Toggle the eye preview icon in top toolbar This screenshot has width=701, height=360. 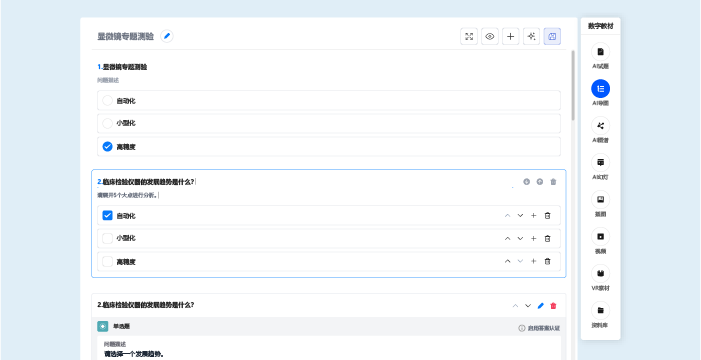[x=490, y=37]
